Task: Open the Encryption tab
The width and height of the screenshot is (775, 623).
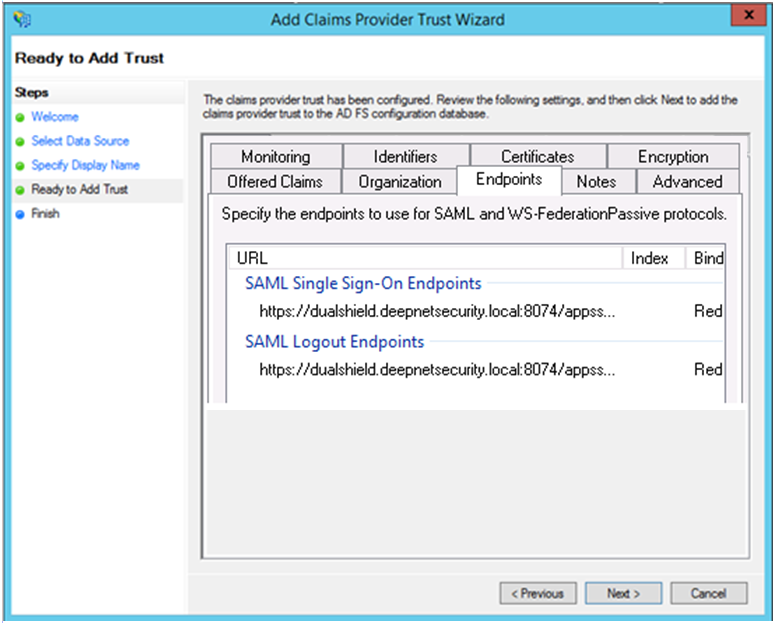Action: [672, 157]
